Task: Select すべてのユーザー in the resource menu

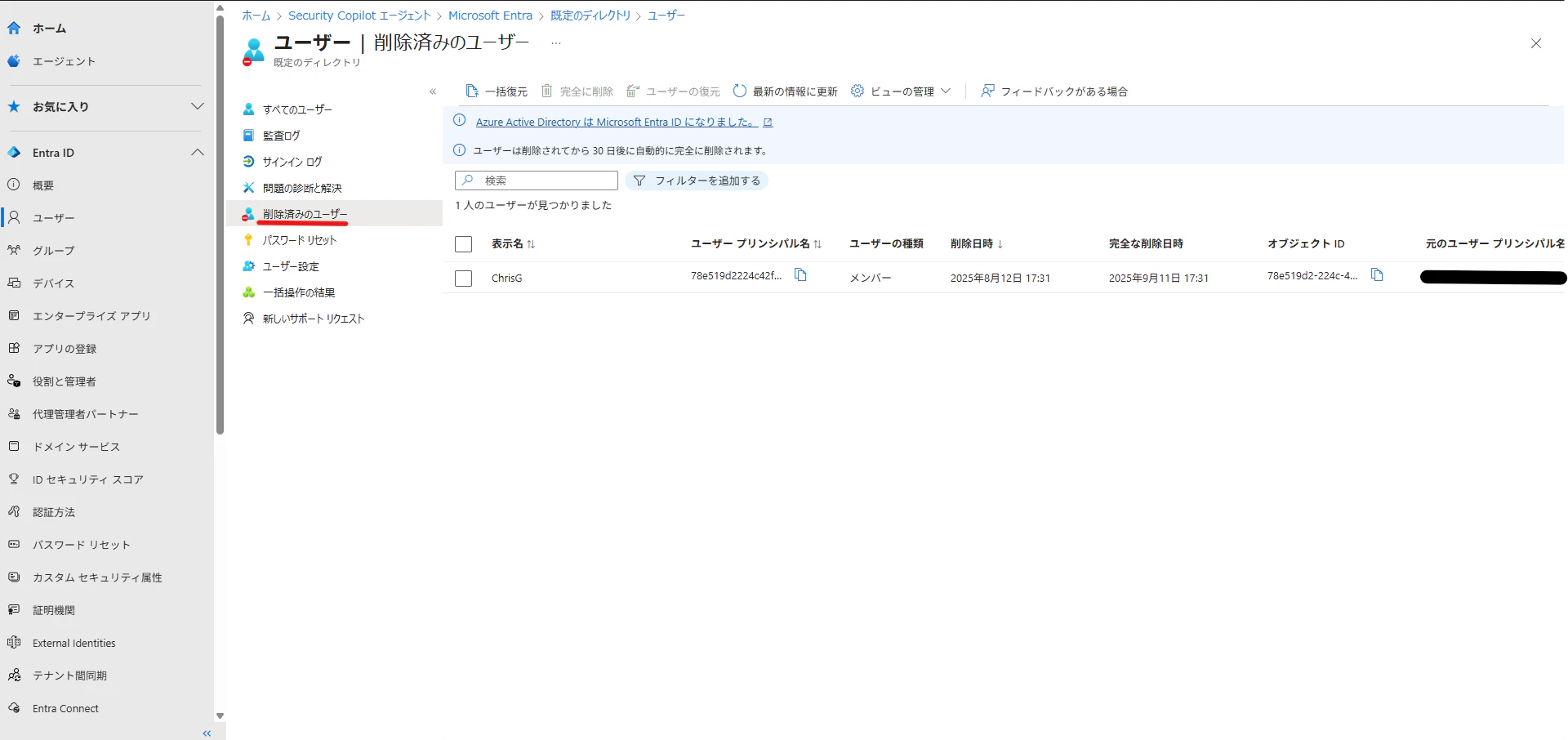Action: click(297, 109)
